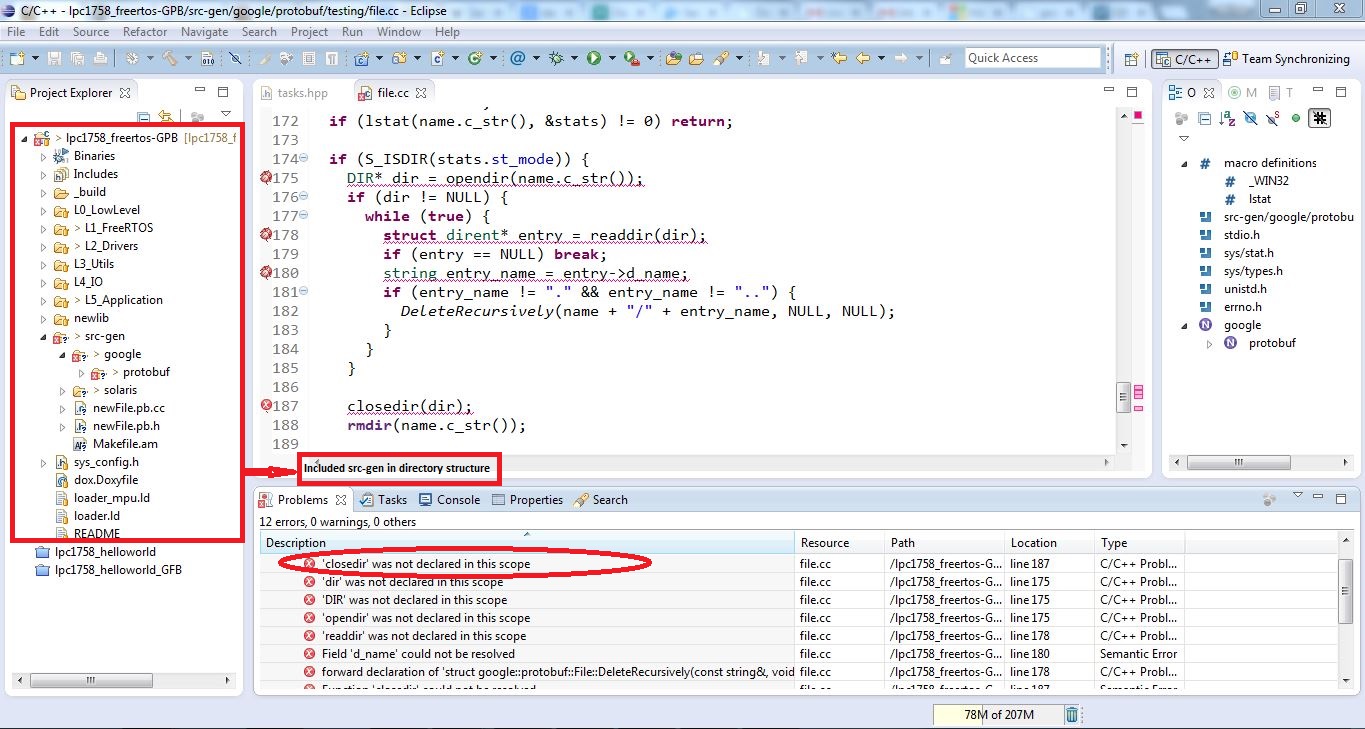This screenshot has height=729, width=1365.
Task: Sort problems by the Description column
Action: pos(528,543)
